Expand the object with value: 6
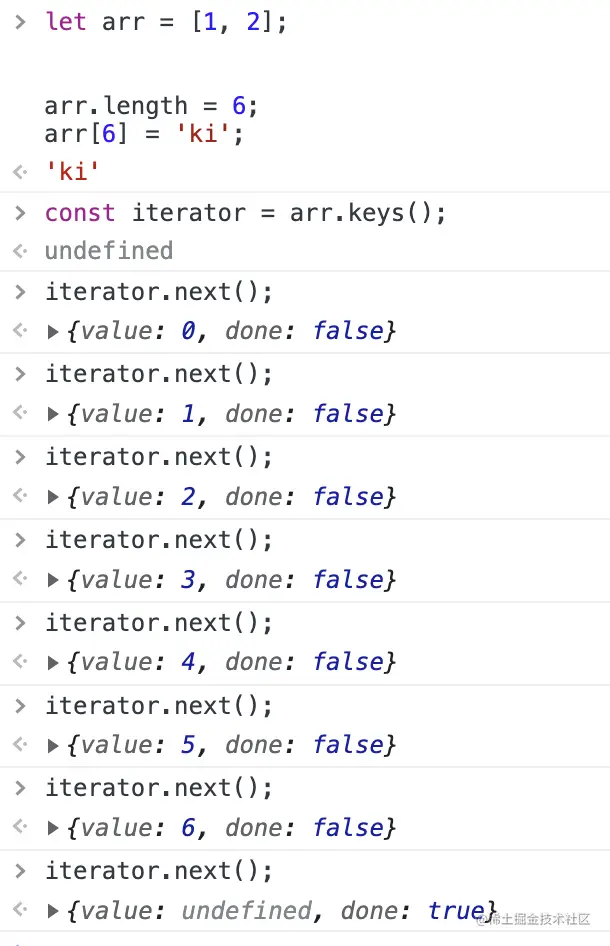 [x=54, y=829]
